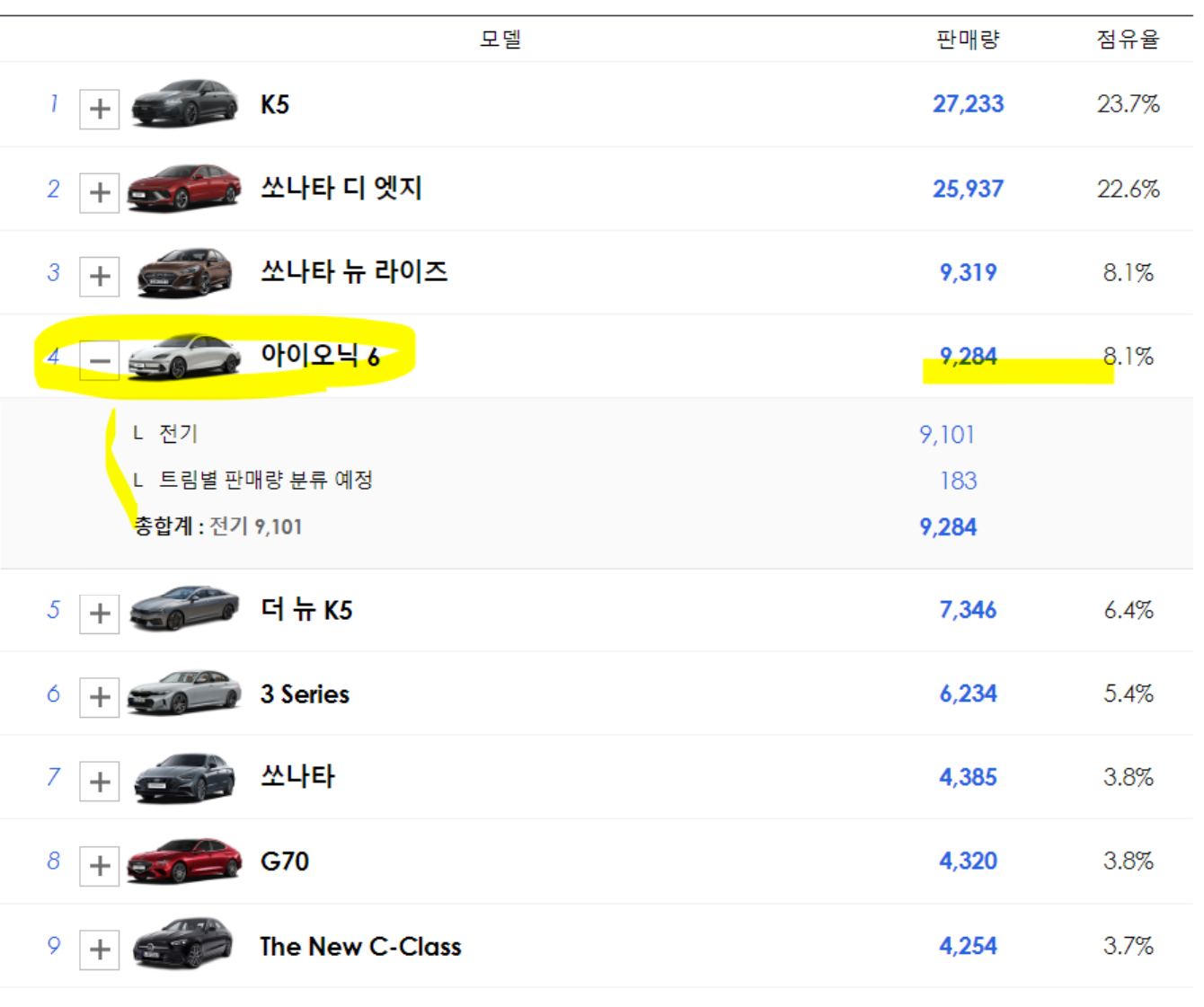Click the 전기 sub-row label

(178, 434)
